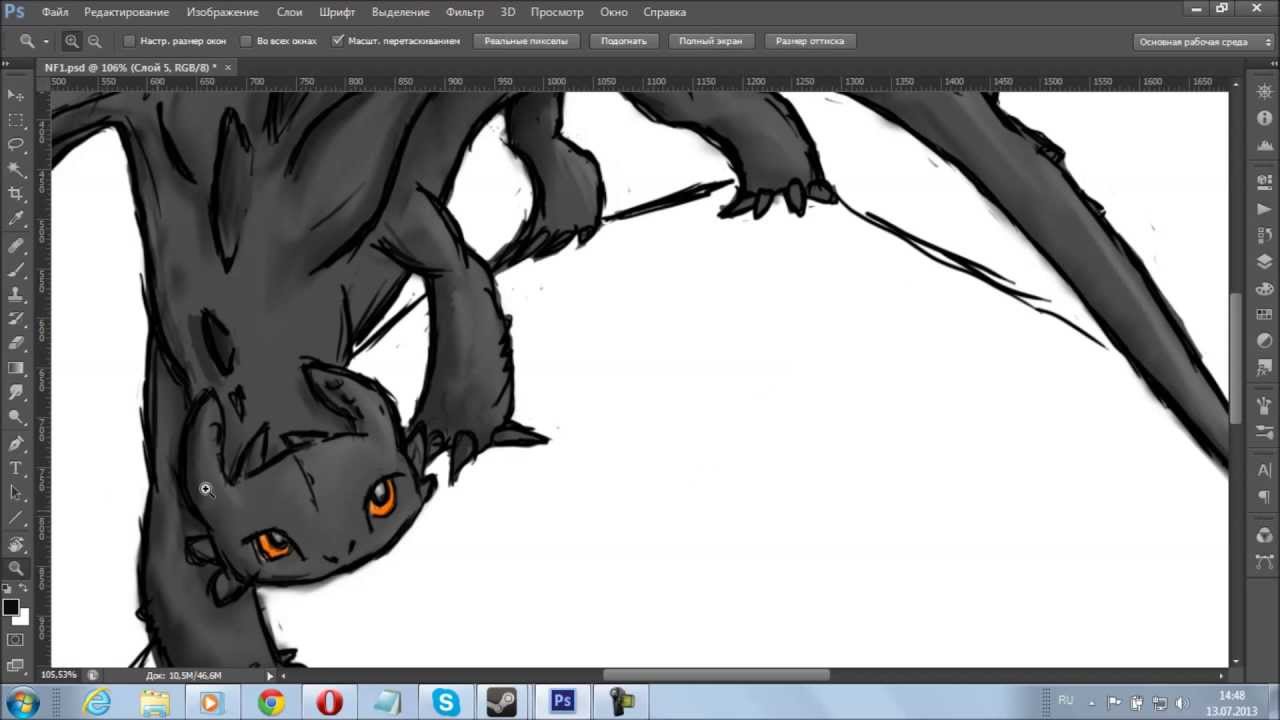Open the Paragraph panel icon

click(x=1264, y=497)
